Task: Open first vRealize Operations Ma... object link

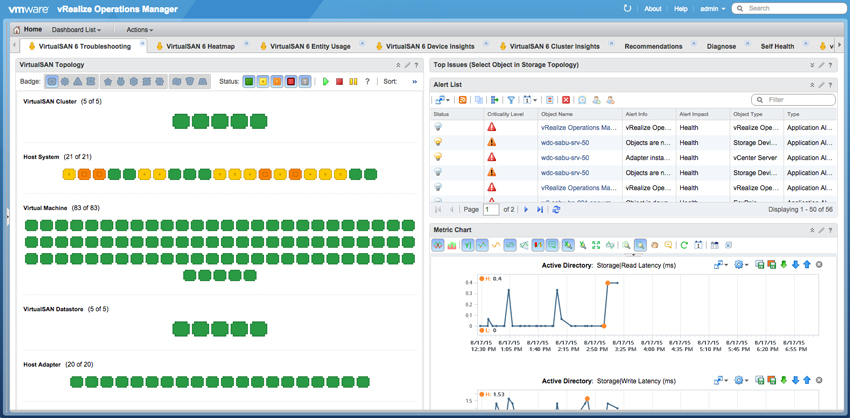Action: (579, 127)
